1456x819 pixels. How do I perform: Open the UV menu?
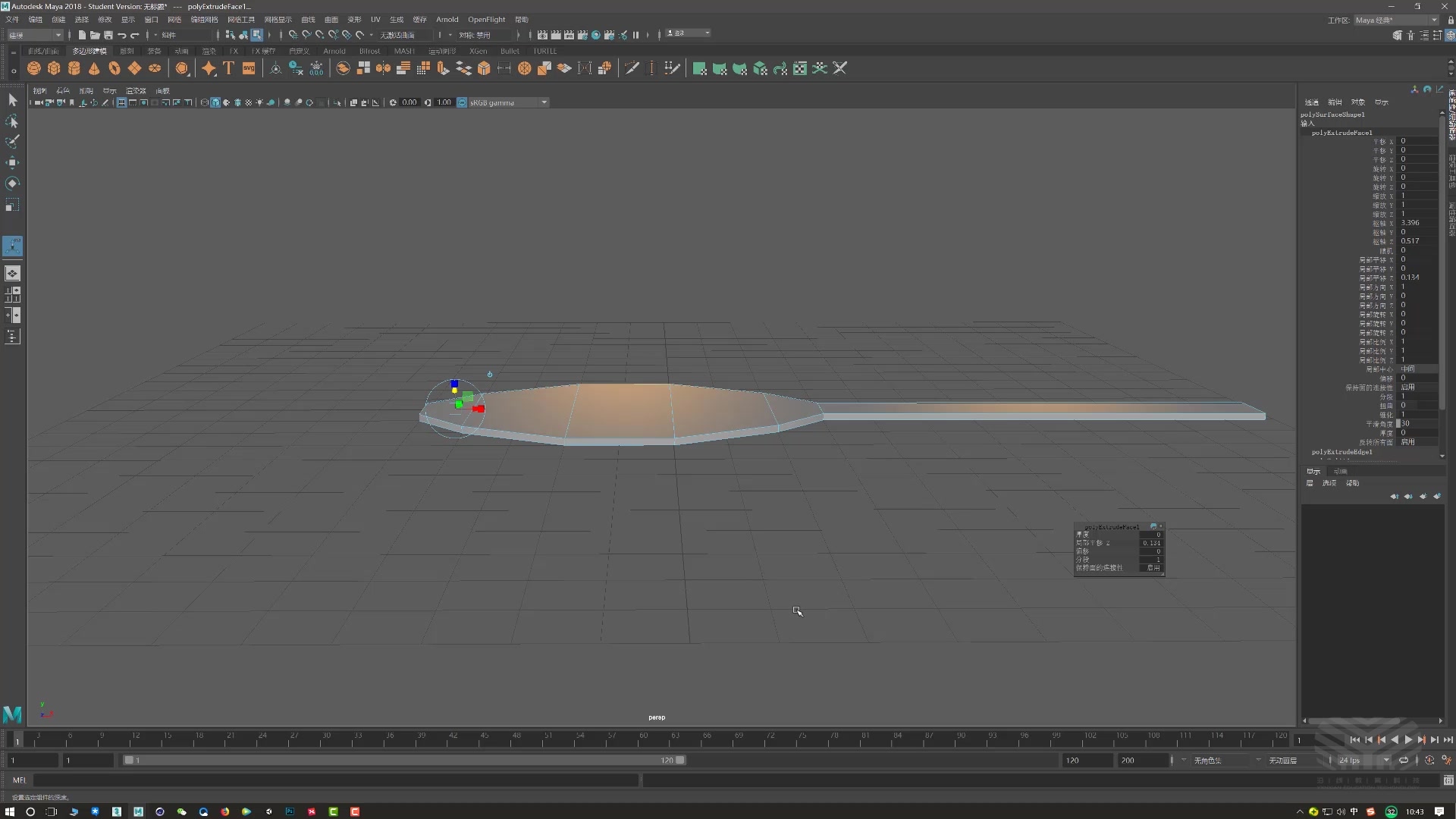[375, 20]
